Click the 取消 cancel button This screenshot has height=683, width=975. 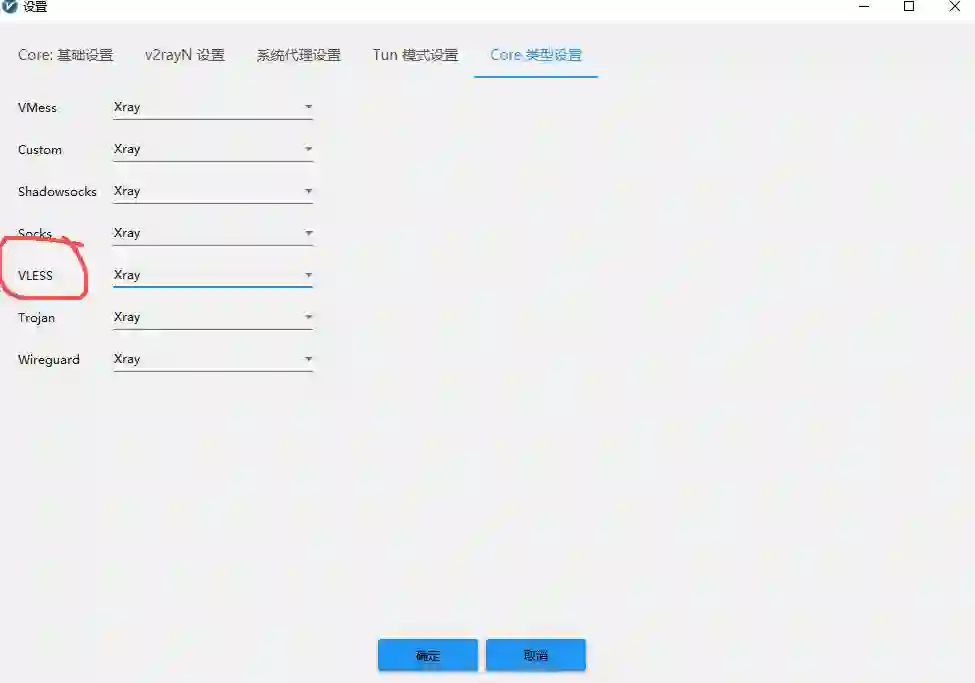coord(536,655)
